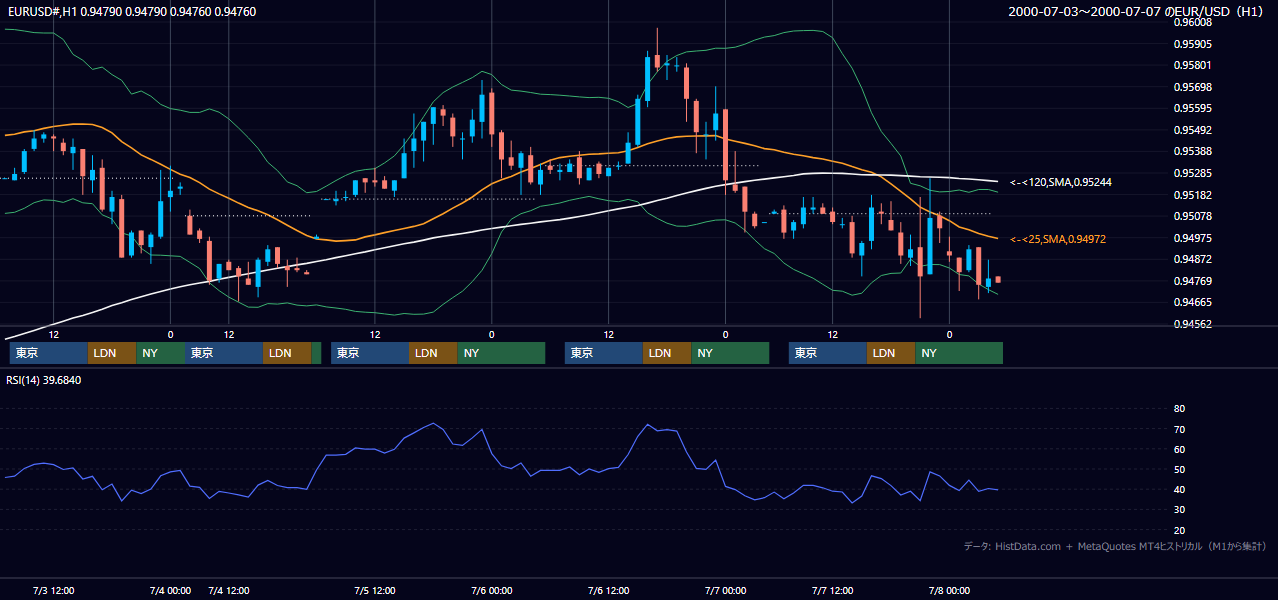Select the 0.95595 price axis value
The width and height of the screenshot is (1278, 600).
click(1194, 108)
